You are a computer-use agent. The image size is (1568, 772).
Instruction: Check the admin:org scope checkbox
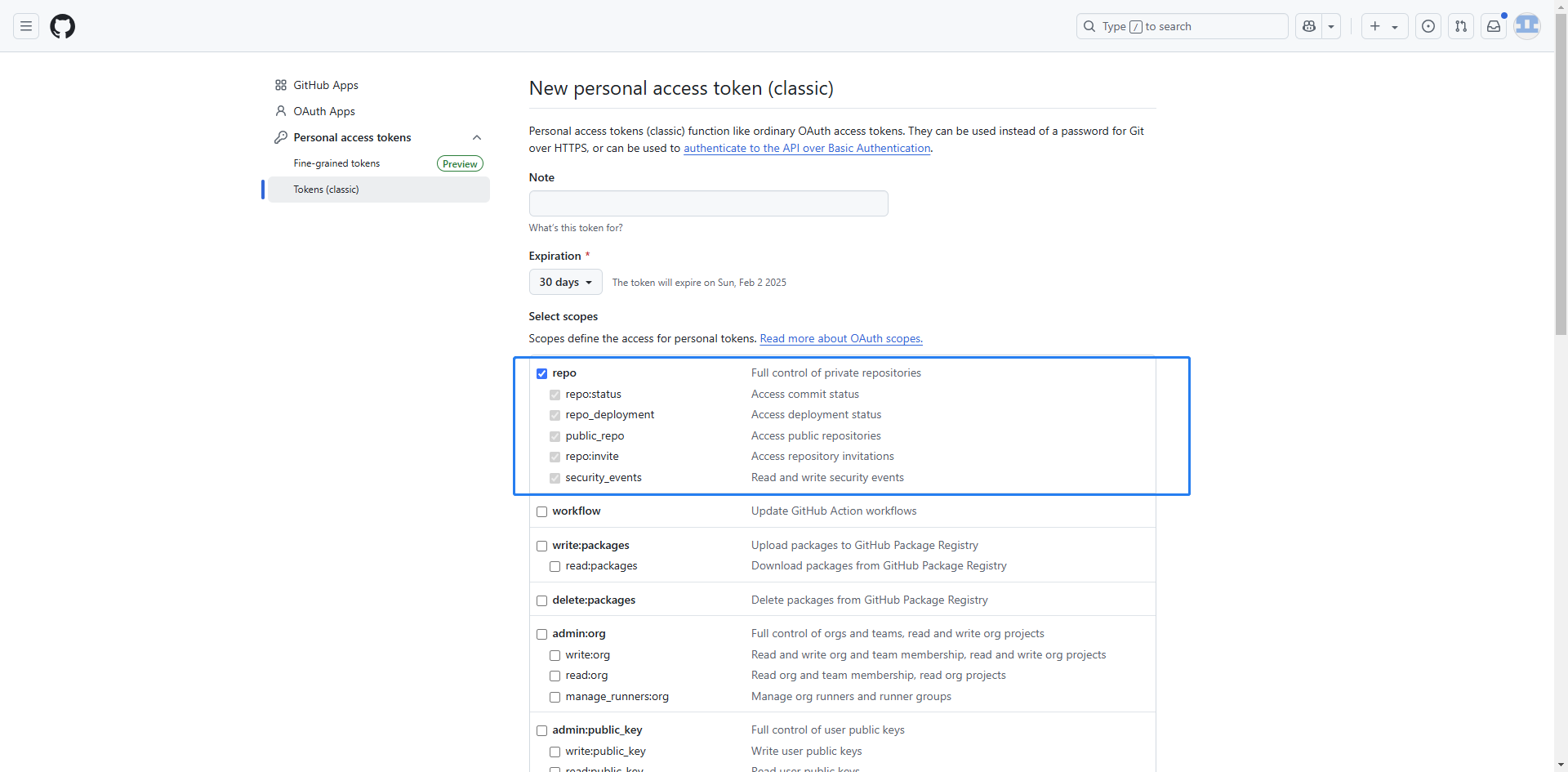[x=541, y=634]
